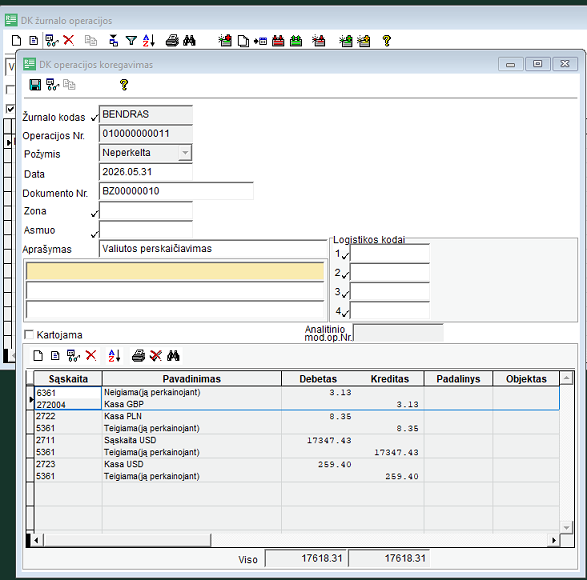The image size is (587, 580).
Task: Click the printer icon in journal window toolbar
Action: tap(172, 40)
